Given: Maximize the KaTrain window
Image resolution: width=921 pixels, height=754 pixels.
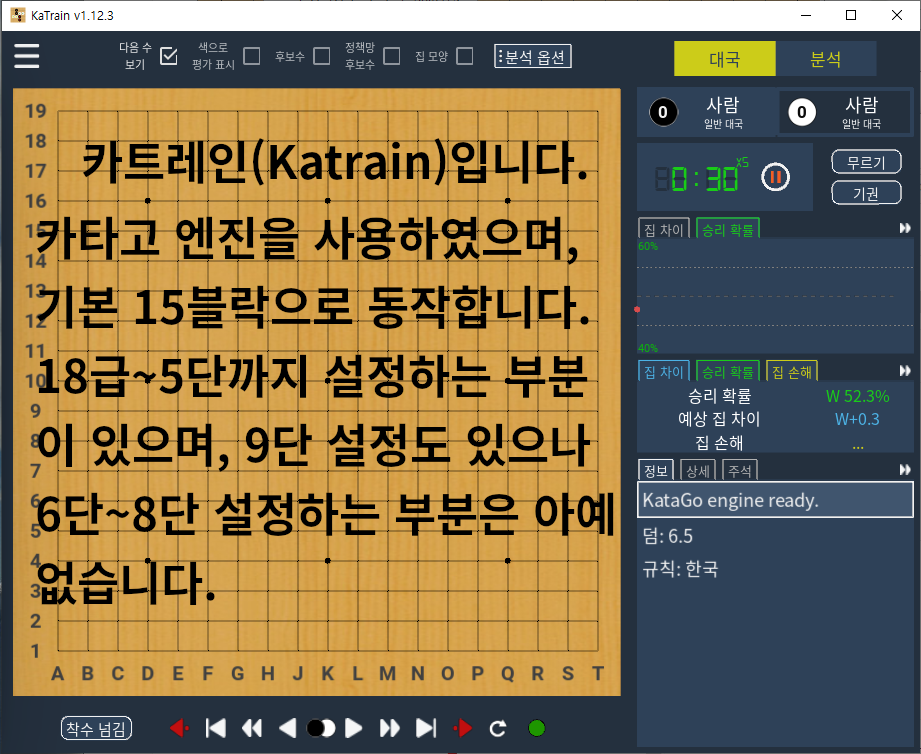Looking at the screenshot, I should tap(851, 15).
